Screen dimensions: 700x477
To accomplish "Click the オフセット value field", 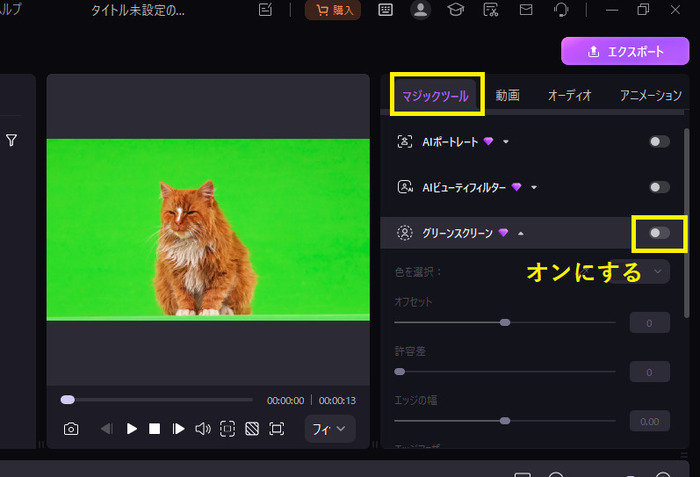I will coord(650,323).
